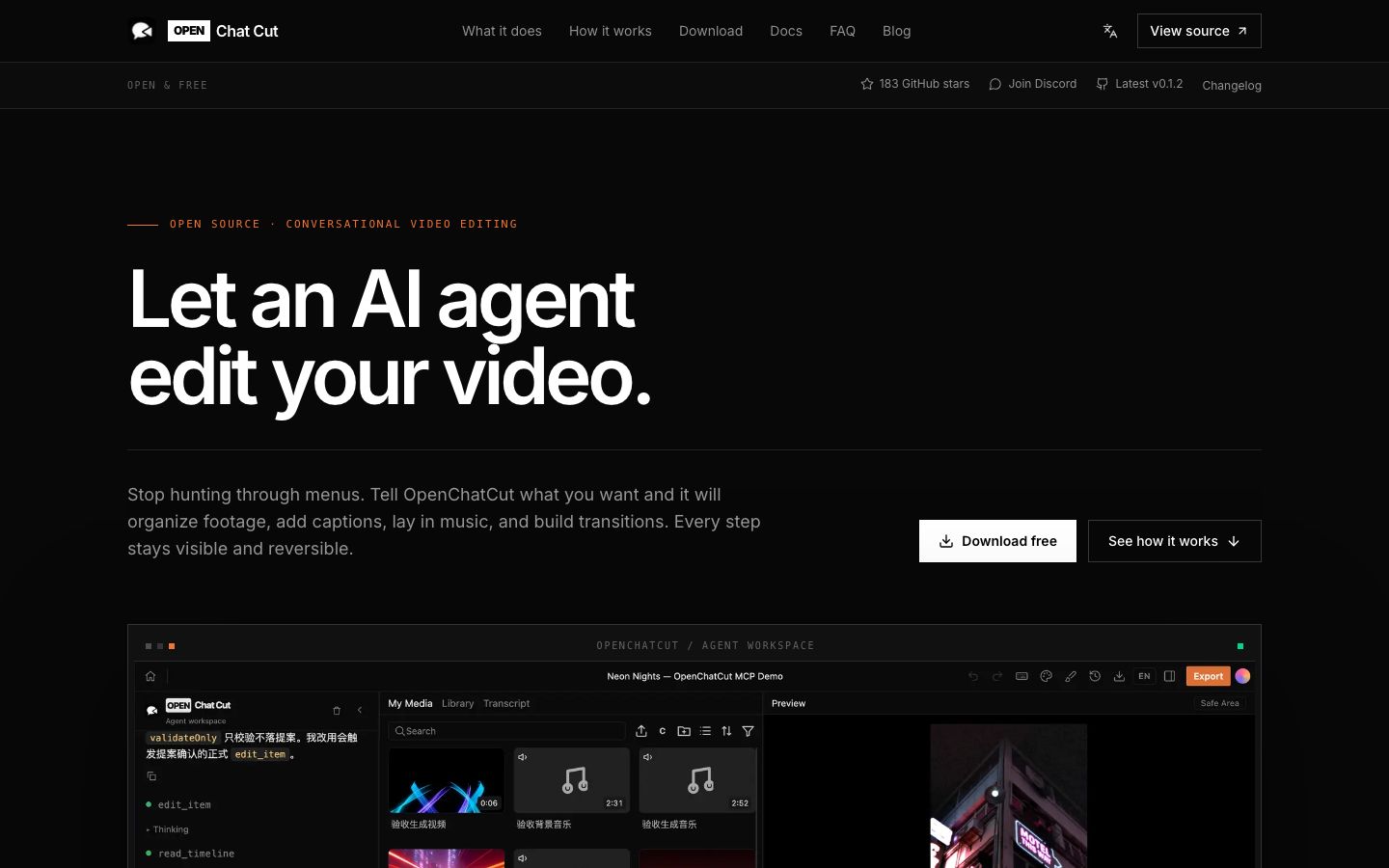This screenshot has width=1389, height=868.
Task: Toggle the Safe Area overlay
Action: (x=1219, y=703)
